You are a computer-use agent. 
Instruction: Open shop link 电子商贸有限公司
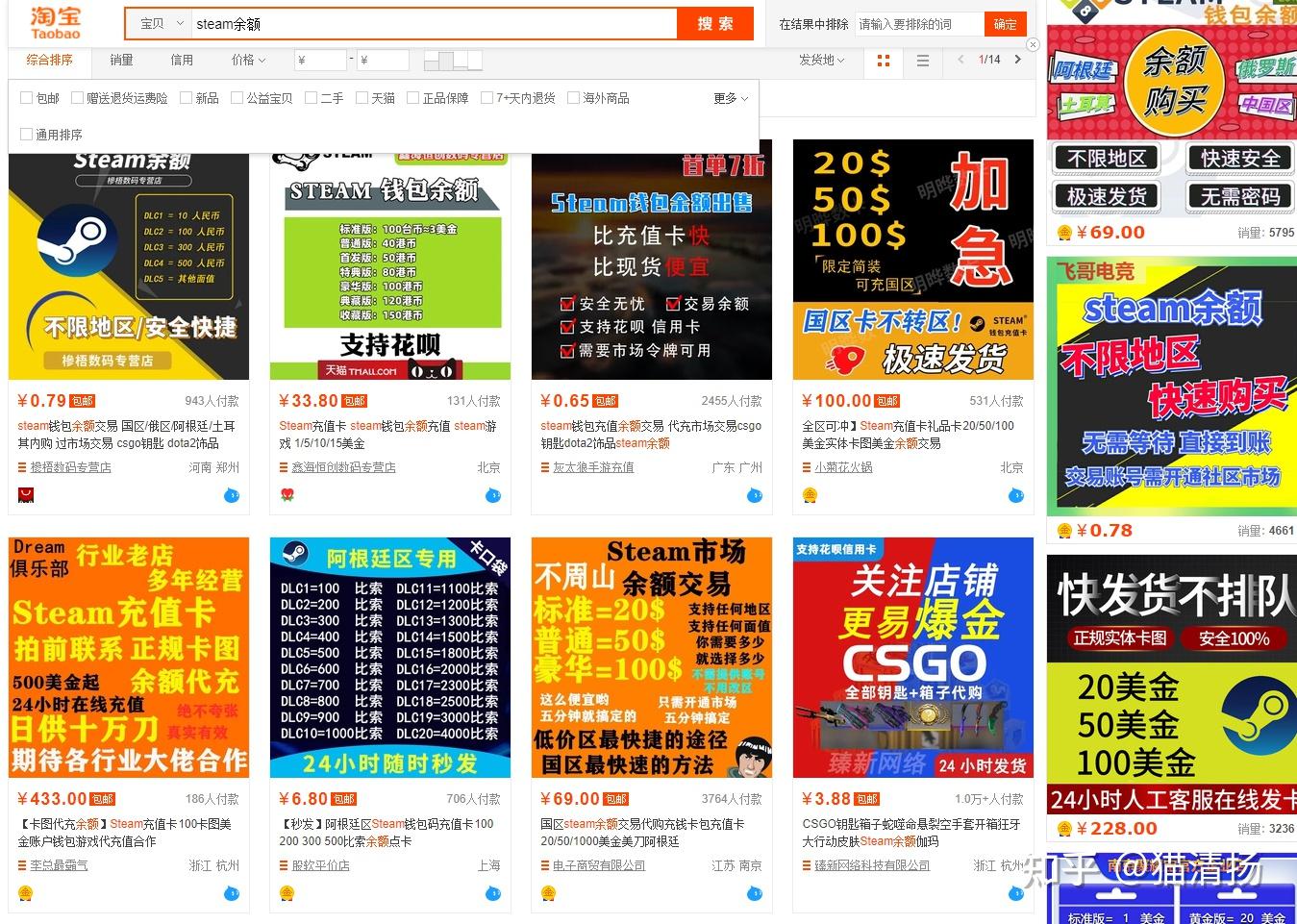pos(599,865)
